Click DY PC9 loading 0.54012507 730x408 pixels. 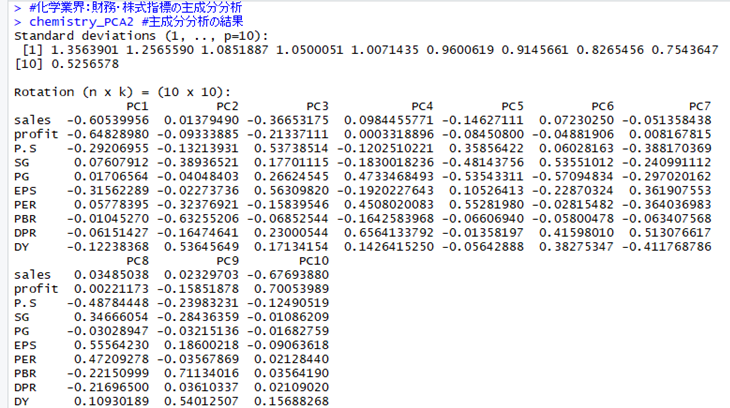(x=201, y=401)
